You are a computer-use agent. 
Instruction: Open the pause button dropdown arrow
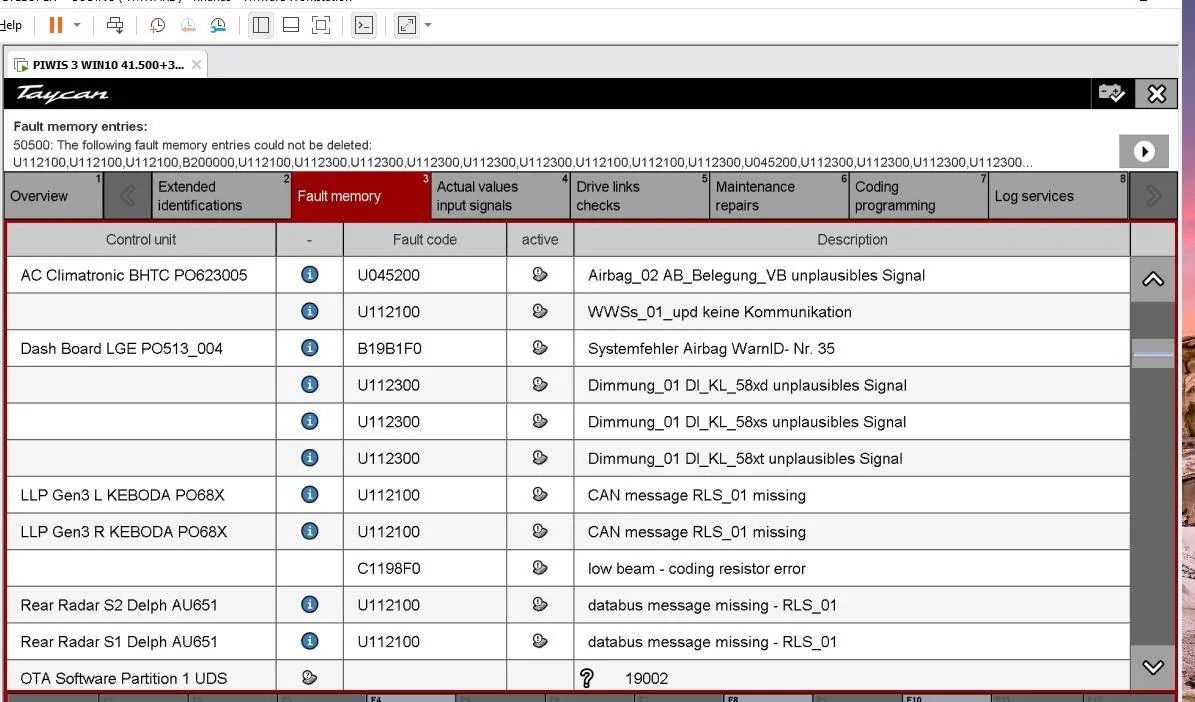(x=77, y=25)
